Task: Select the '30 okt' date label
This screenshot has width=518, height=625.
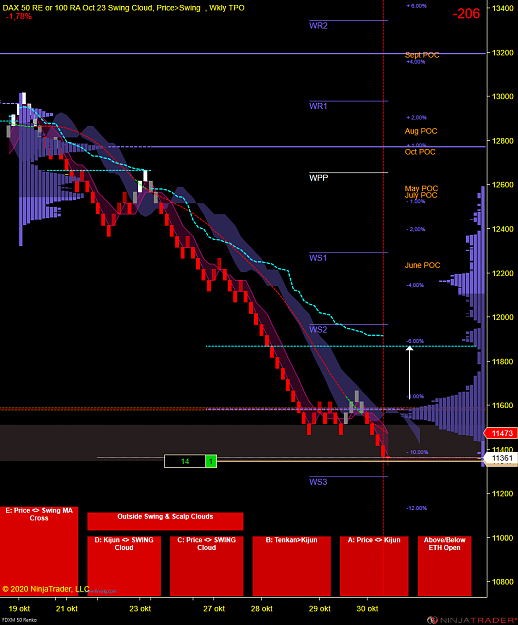Action: click(367, 609)
